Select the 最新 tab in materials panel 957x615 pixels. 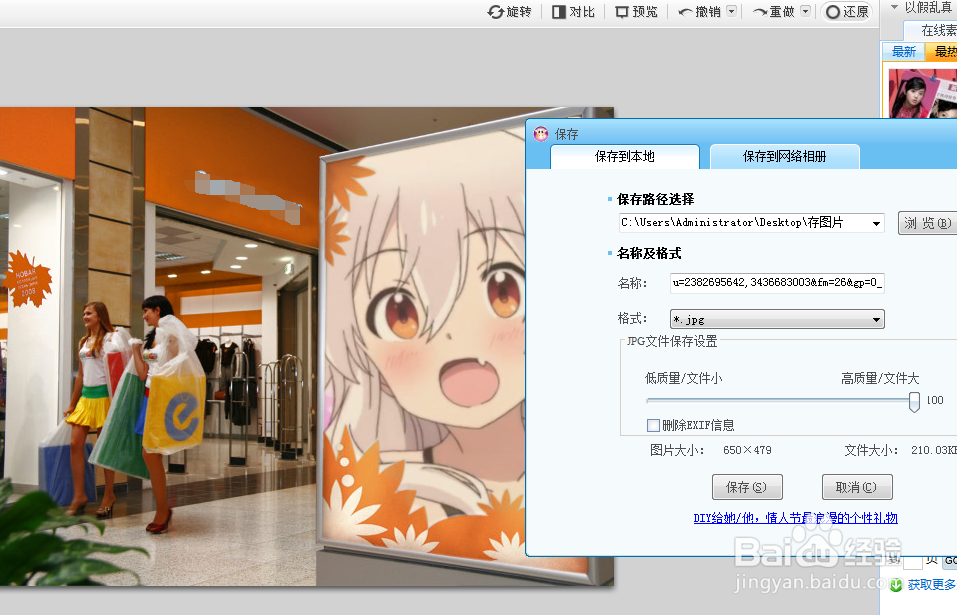click(904, 52)
